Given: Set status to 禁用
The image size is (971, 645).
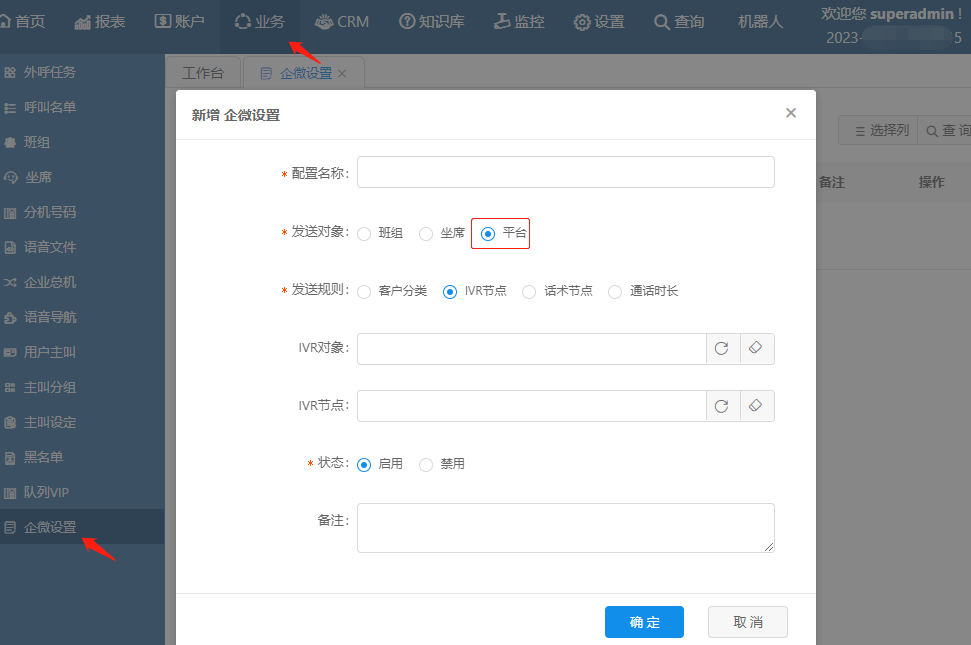Looking at the screenshot, I should 426,464.
